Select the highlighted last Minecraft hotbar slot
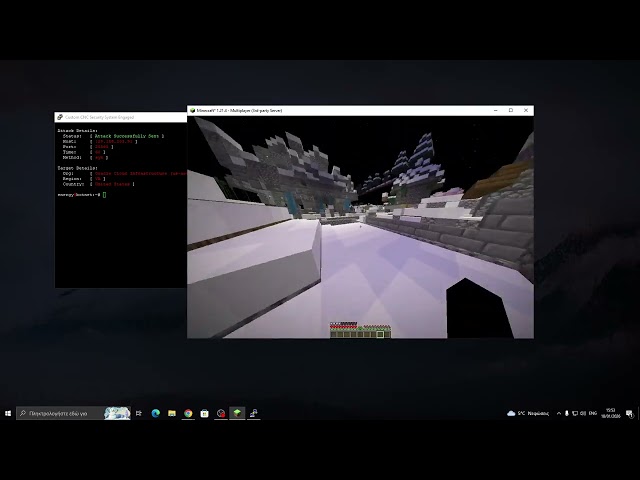 tap(380, 335)
